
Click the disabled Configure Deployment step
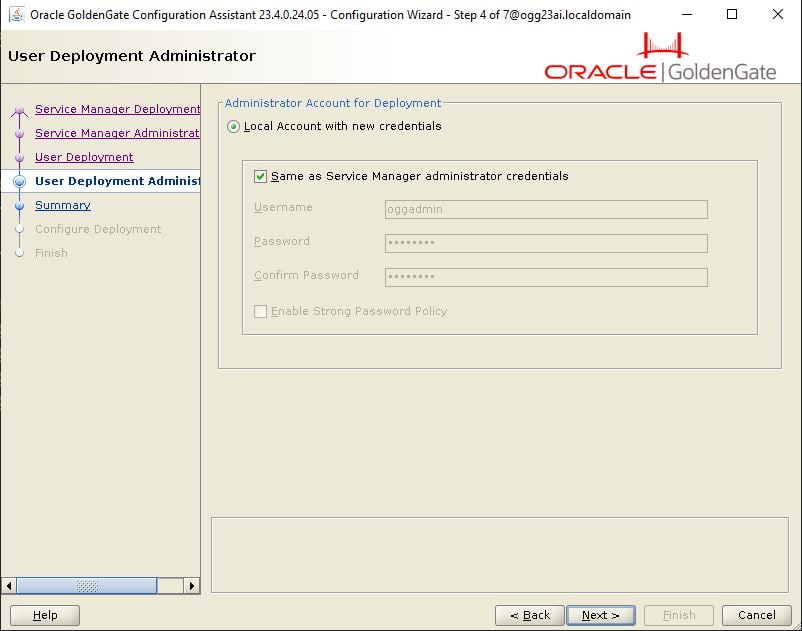98,229
